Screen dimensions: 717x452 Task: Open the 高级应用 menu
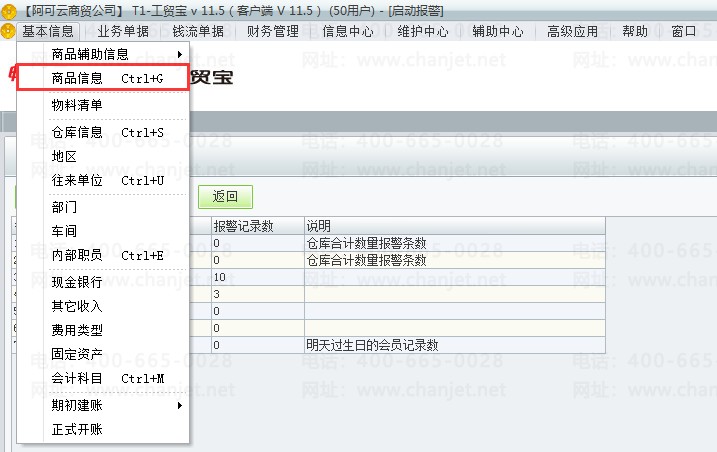coord(573,31)
